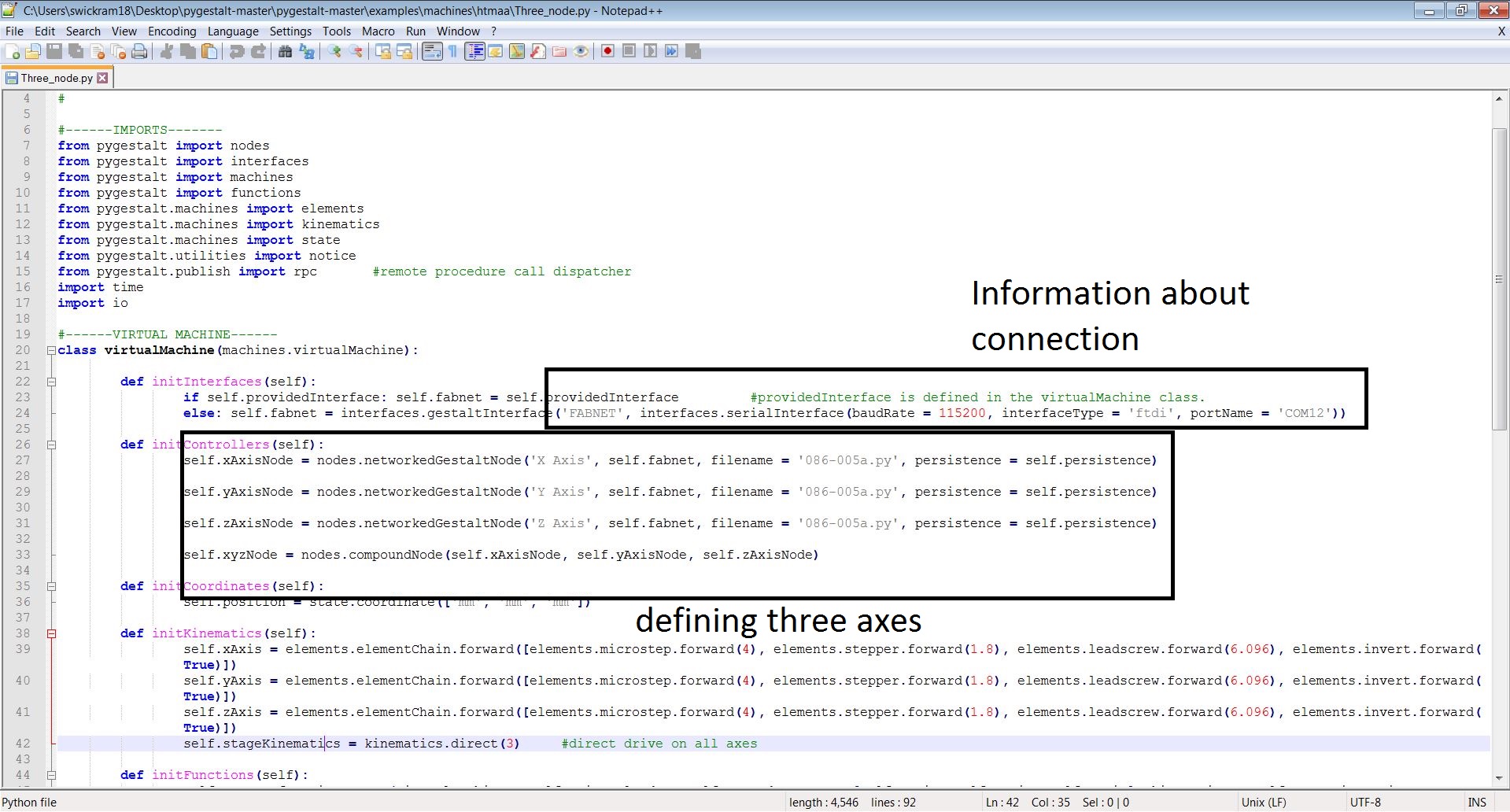Open the Language menu
This screenshot has height=812, width=1510.
[233, 31]
